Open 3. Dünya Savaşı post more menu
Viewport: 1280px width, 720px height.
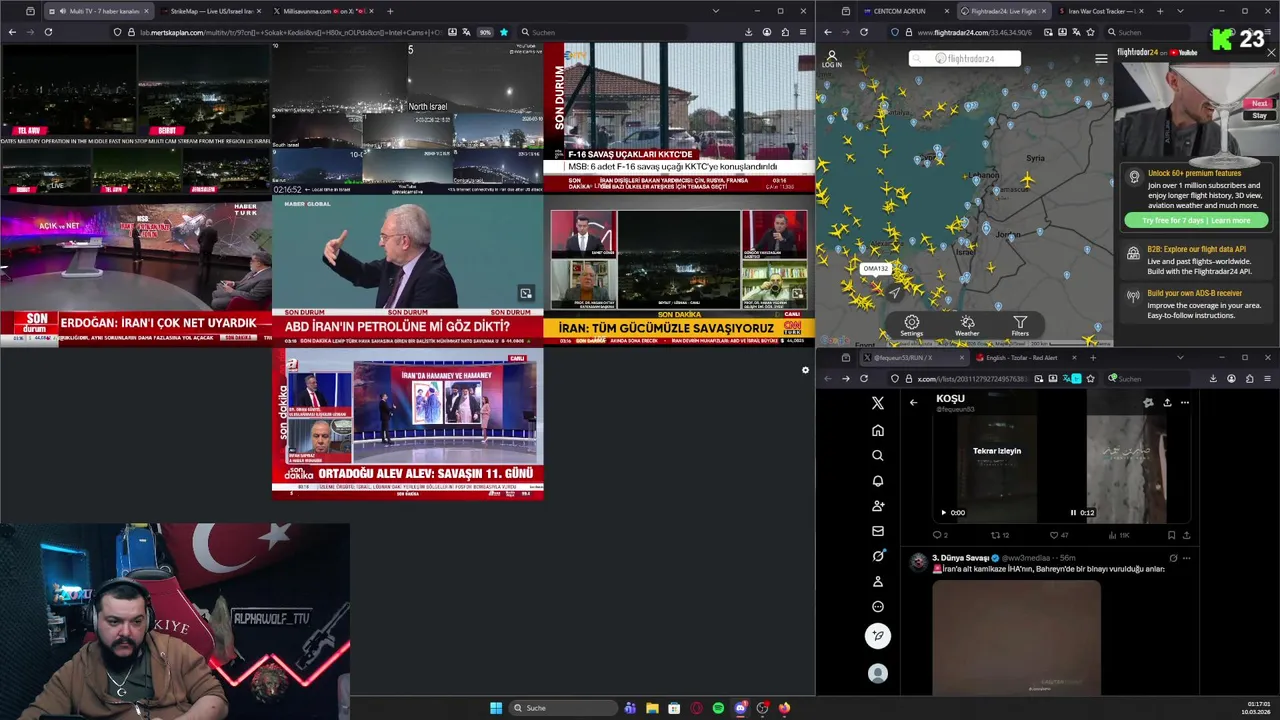(x=1185, y=558)
